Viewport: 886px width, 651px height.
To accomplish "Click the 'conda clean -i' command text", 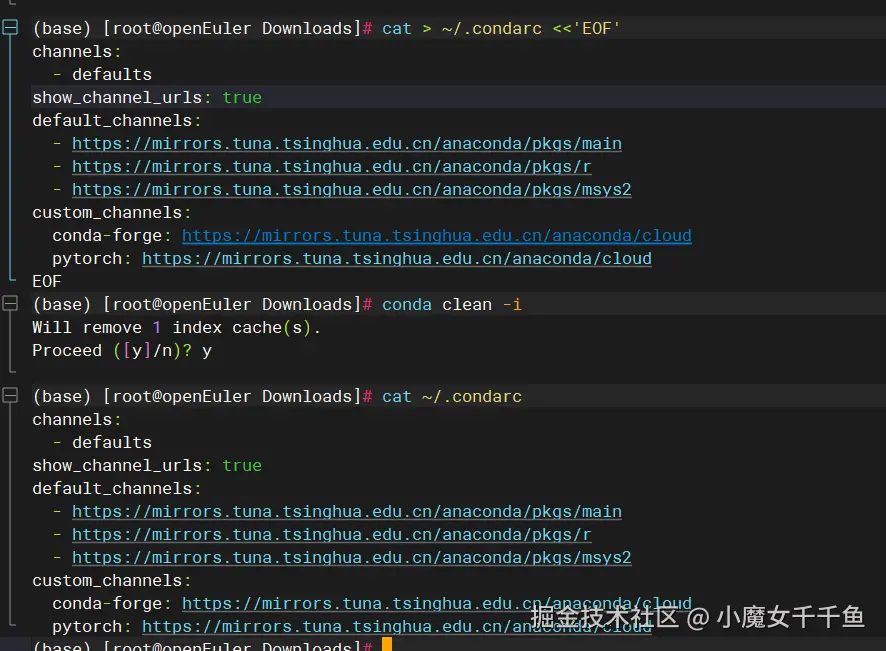I will 451,305.
